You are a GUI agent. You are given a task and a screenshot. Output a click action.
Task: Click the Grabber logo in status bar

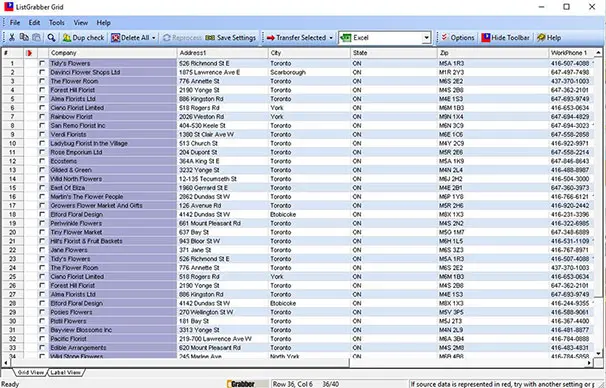point(241,384)
